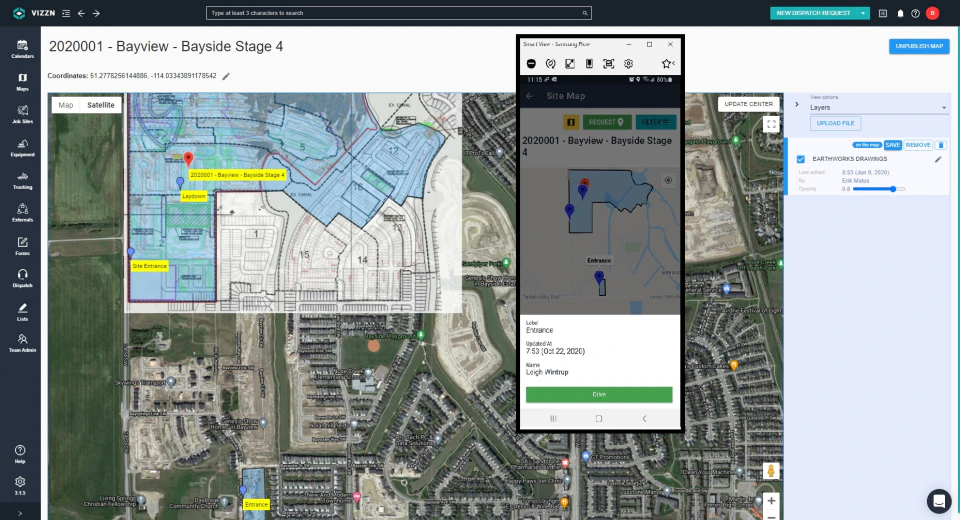
Task: Click Samsung Flow screen capture icon
Action: coord(609,64)
